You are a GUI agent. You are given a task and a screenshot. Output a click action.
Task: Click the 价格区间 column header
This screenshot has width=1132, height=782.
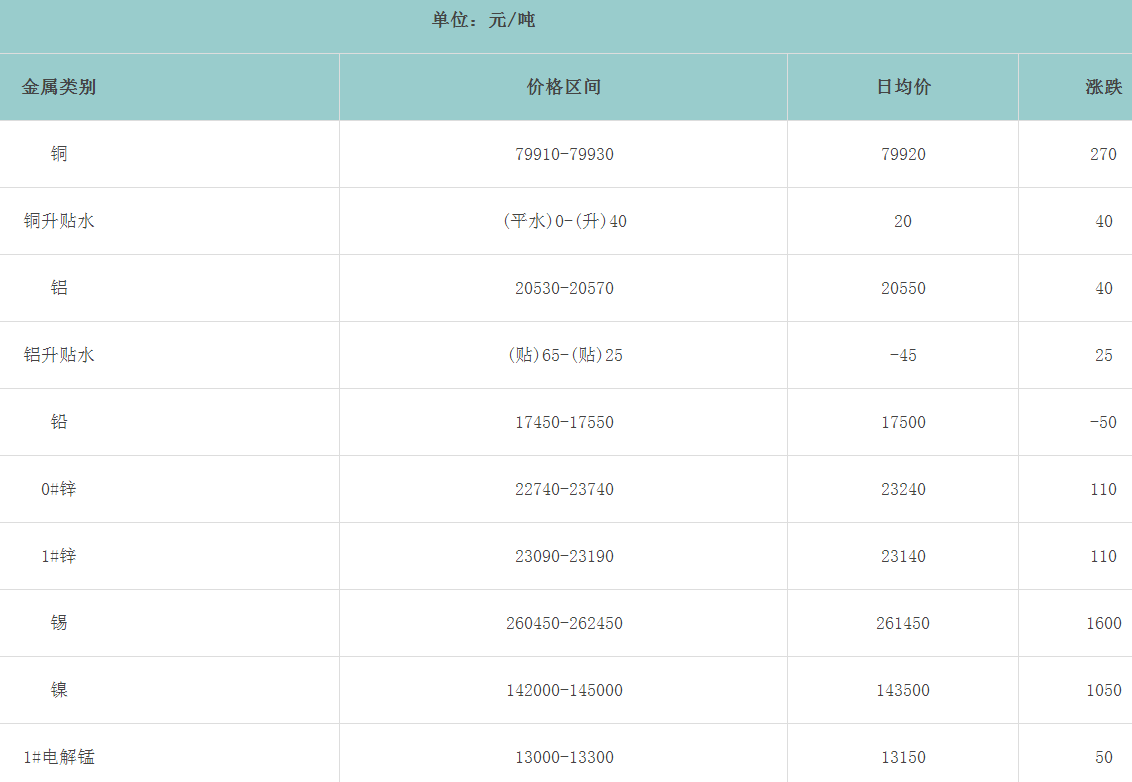coord(564,87)
